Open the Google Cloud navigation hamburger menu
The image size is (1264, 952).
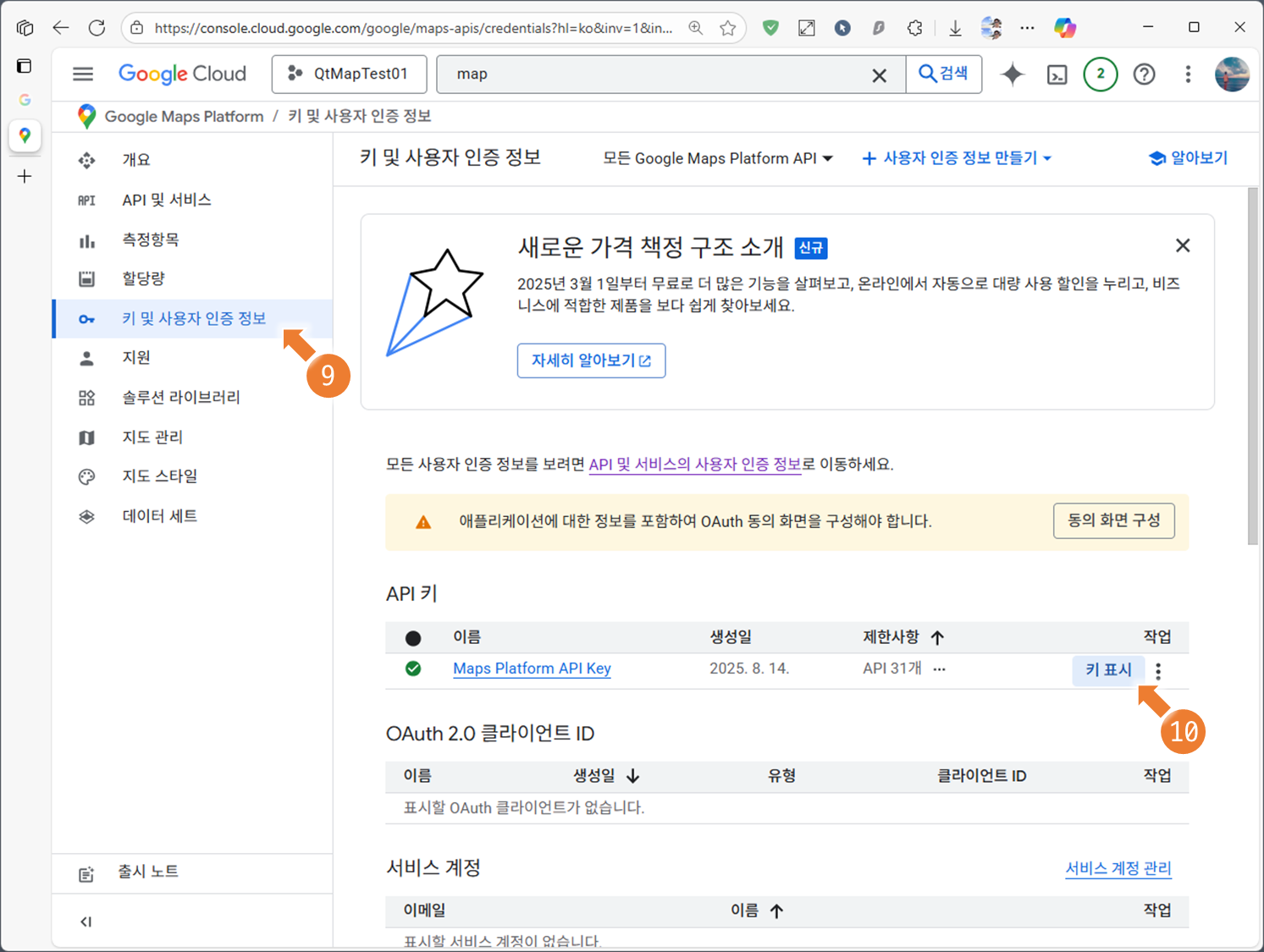[x=83, y=74]
